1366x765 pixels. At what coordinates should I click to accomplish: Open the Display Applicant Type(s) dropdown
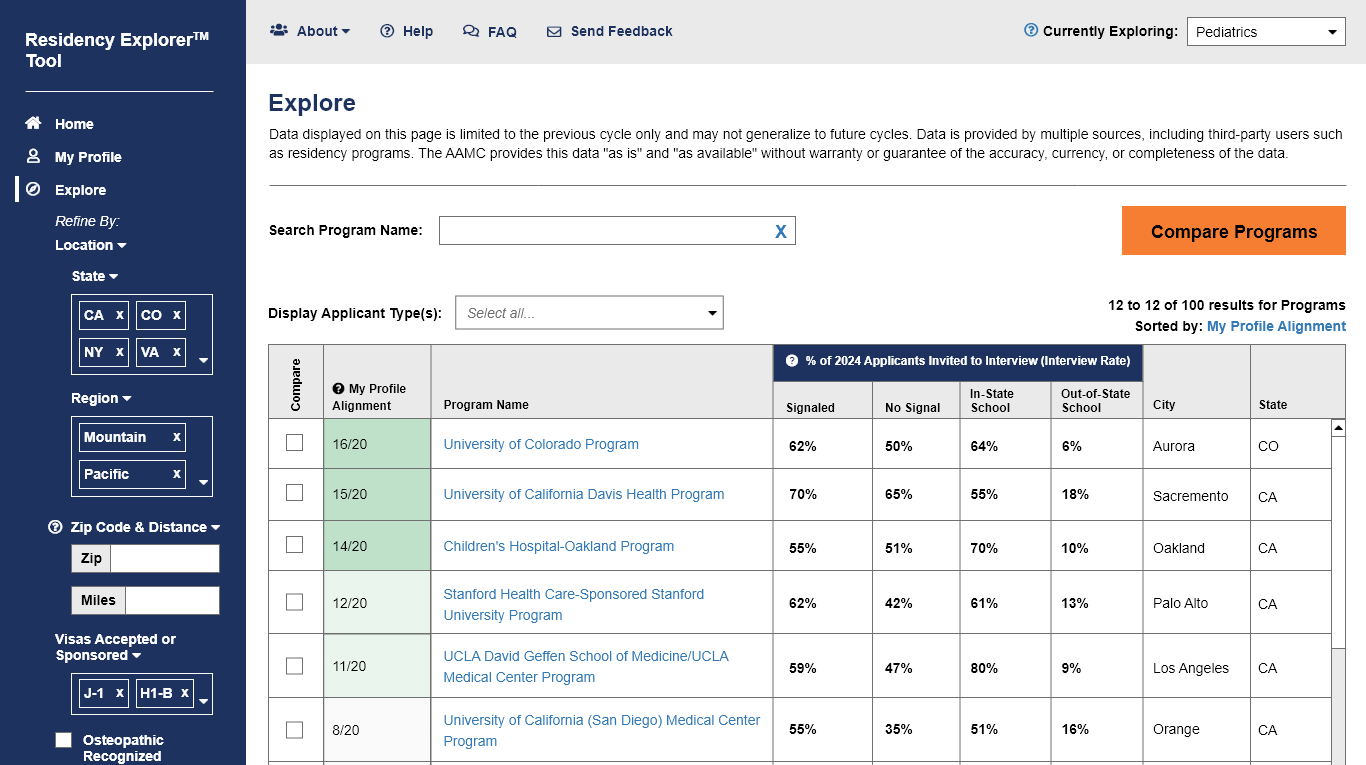point(589,313)
